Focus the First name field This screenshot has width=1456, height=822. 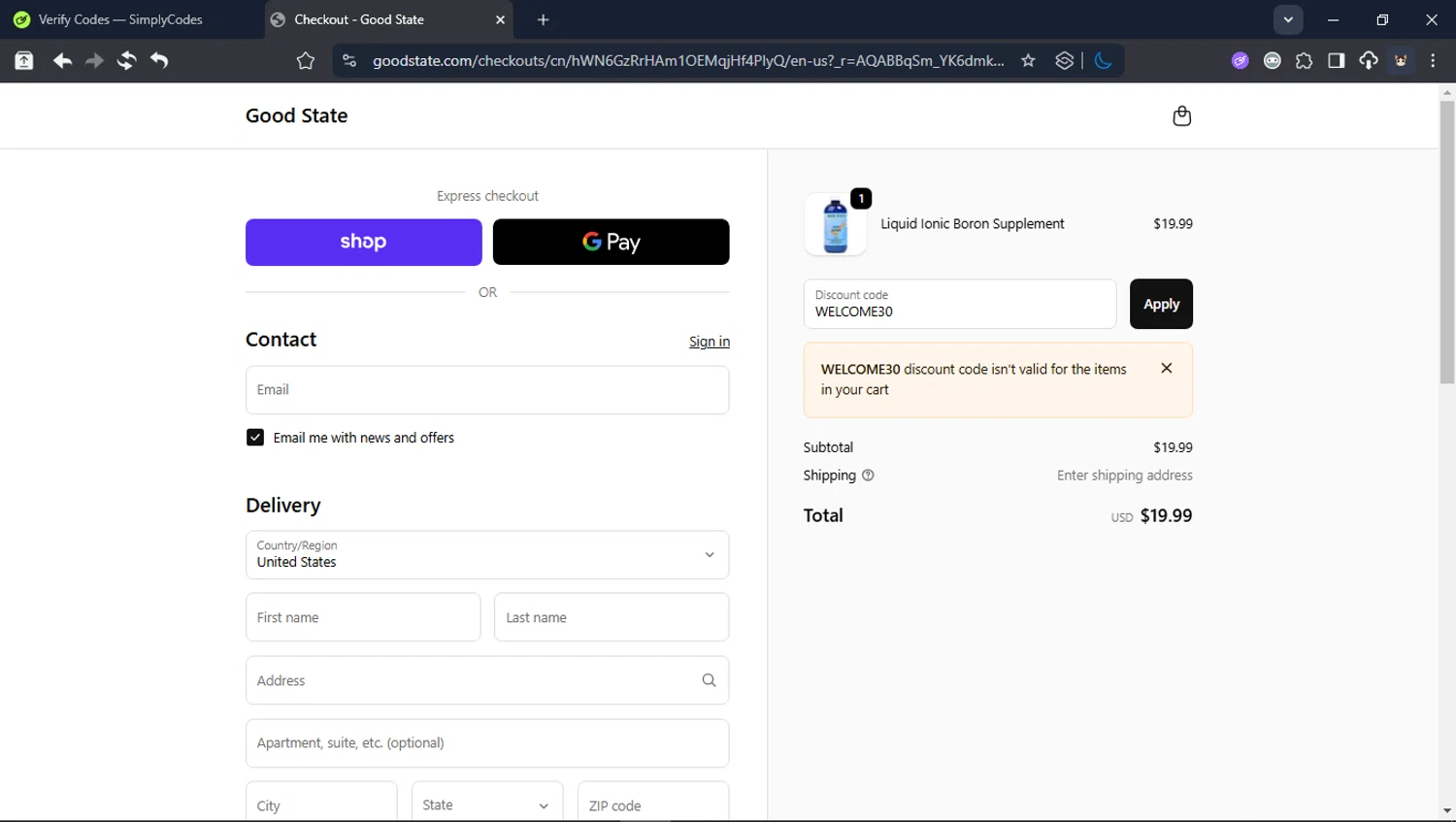pyautogui.click(x=363, y=617)
